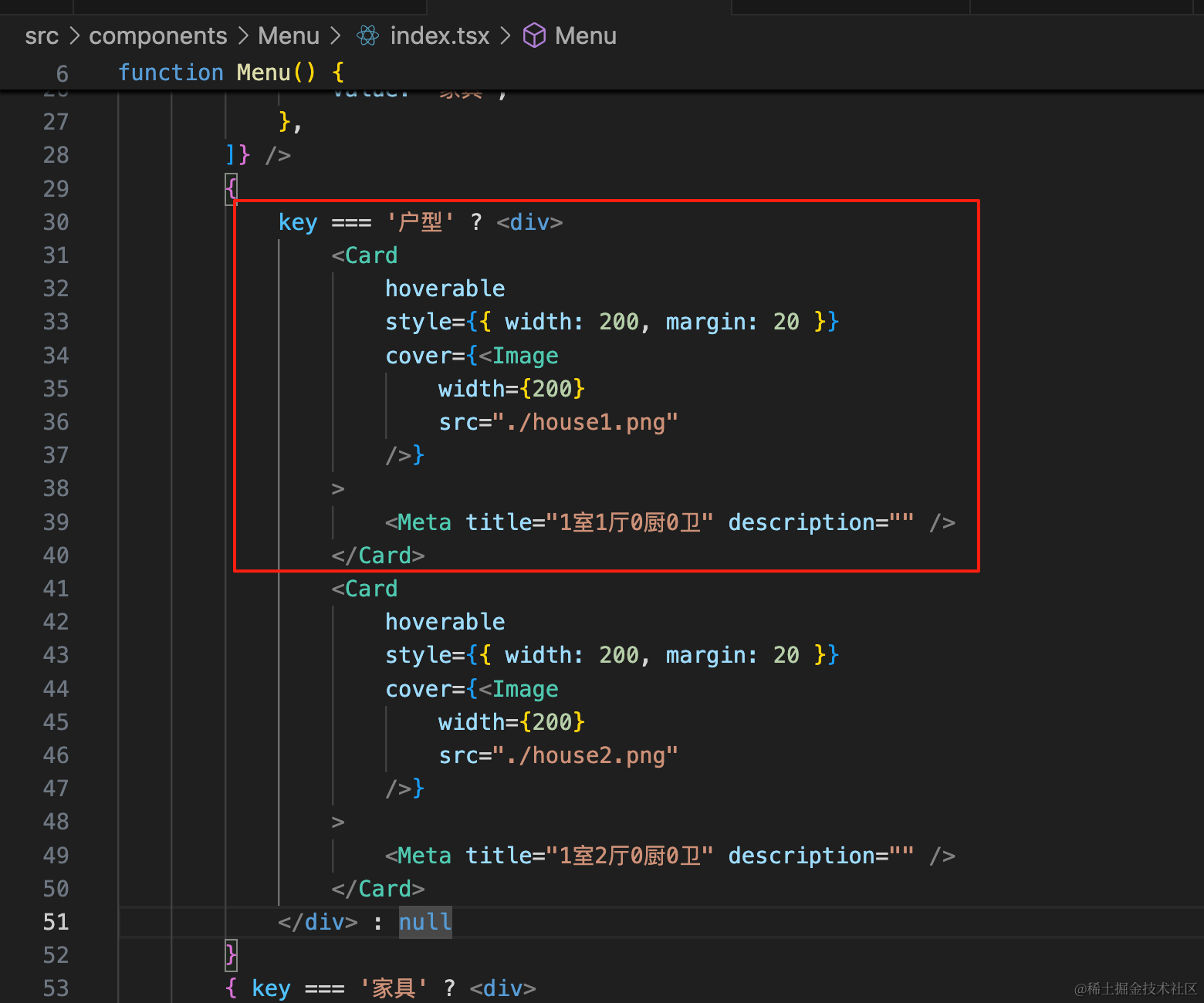Click the ']} />' on line 28

coord(258,155)
